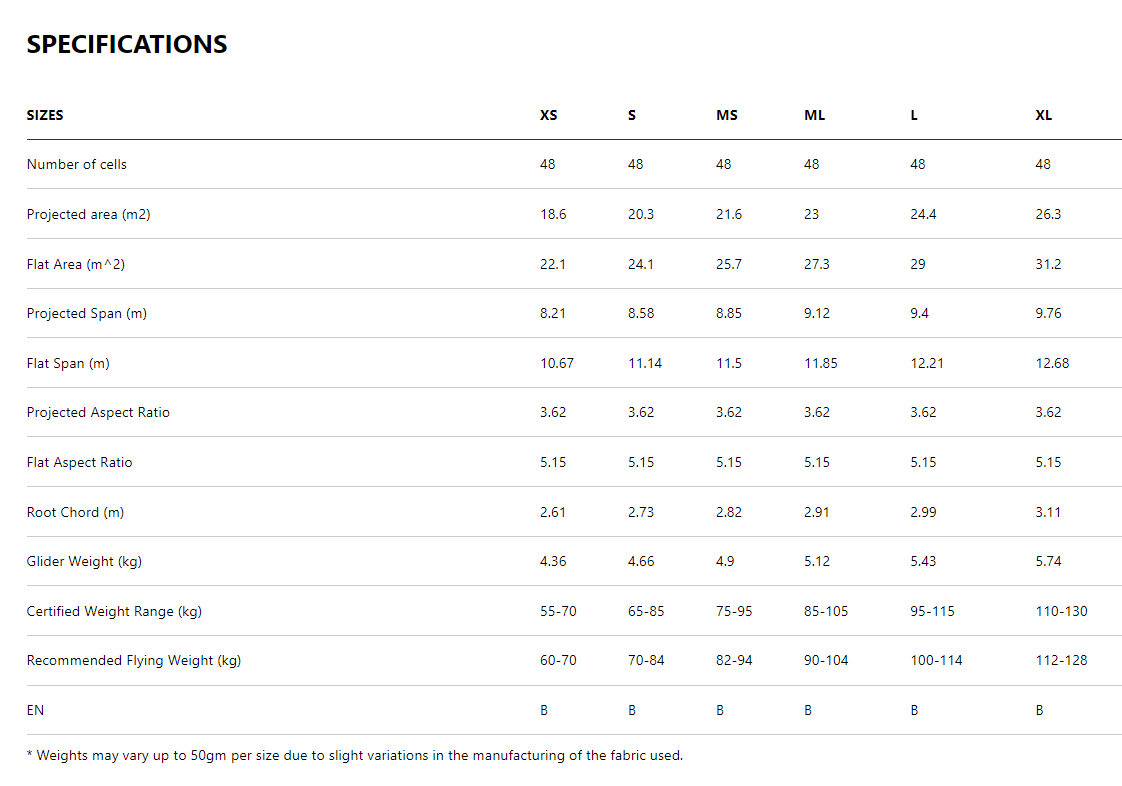Image resolution: width=1122 pixels, height=786 pixels.
Task: Click the Certified Weight Range (kg) label
Action: click(114, 611)
